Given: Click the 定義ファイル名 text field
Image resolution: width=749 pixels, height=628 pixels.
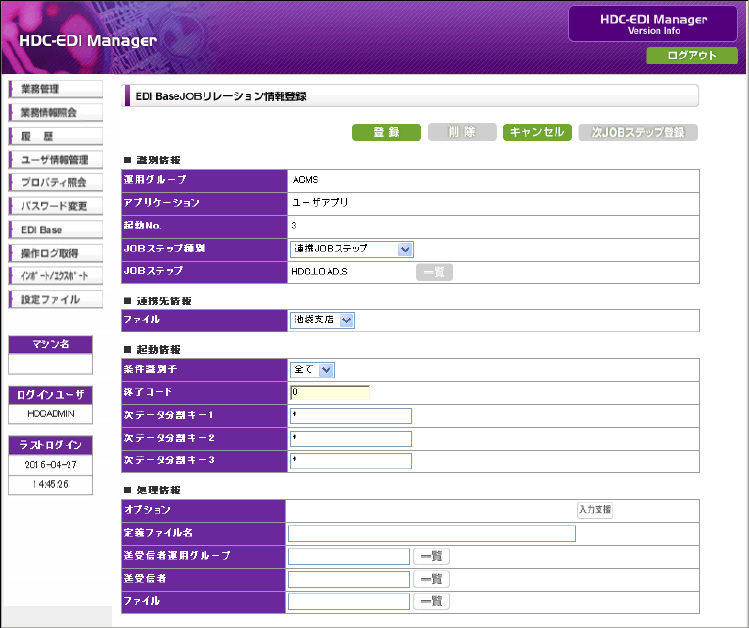Looking at the screenshot, I should (431, 533).
